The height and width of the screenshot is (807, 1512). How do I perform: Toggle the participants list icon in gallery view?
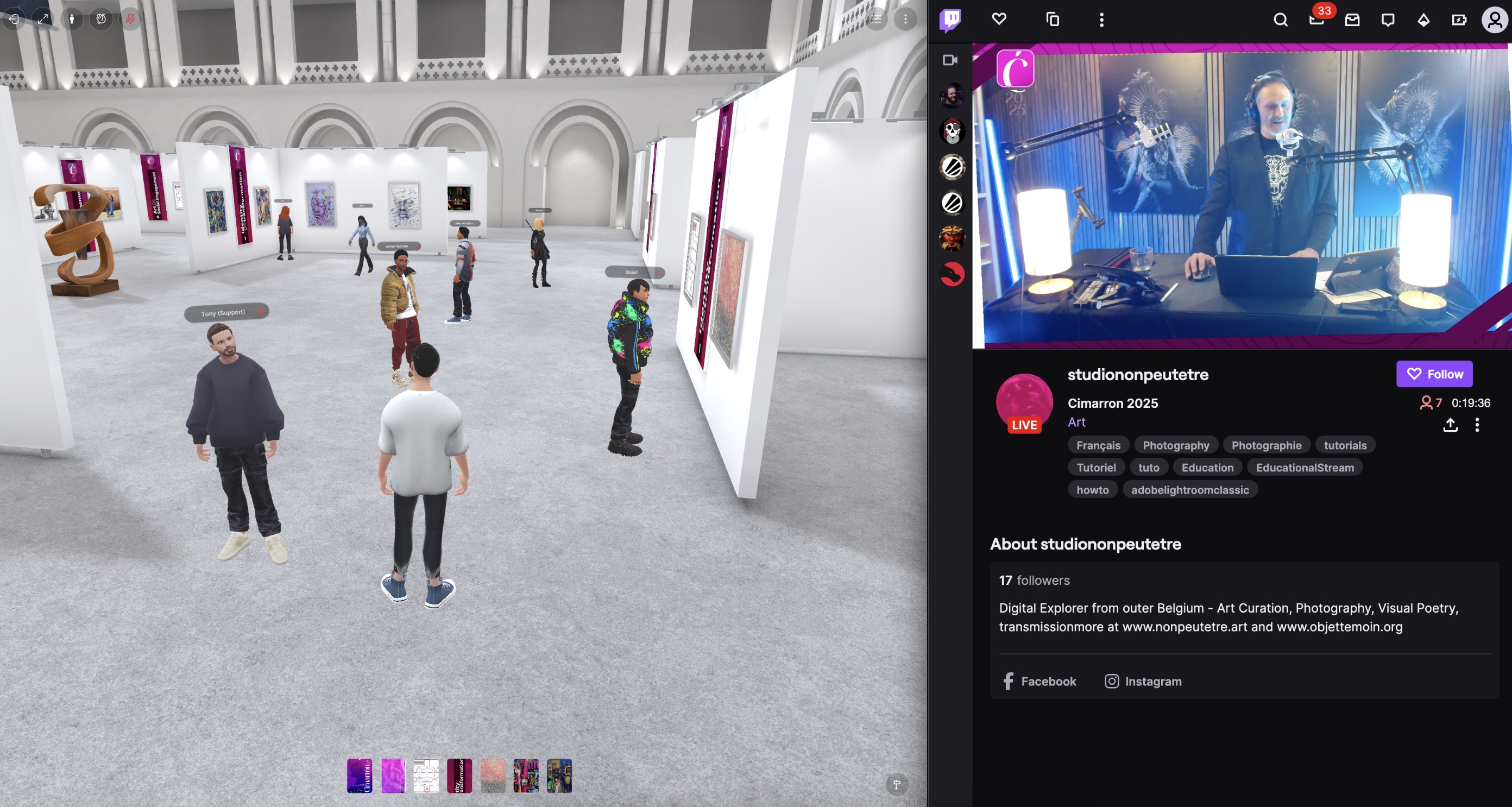click(875, 19)
